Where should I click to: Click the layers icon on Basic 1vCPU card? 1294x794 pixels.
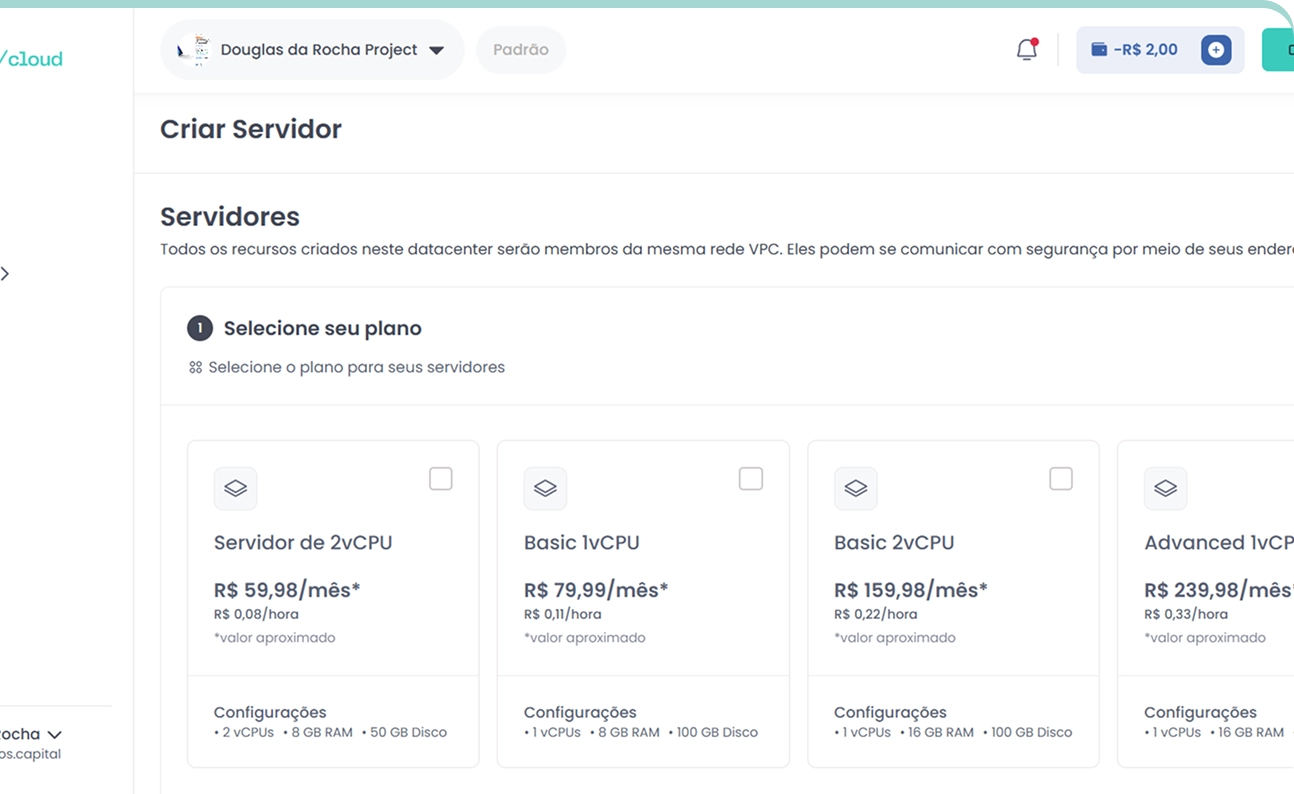[545, 489]
